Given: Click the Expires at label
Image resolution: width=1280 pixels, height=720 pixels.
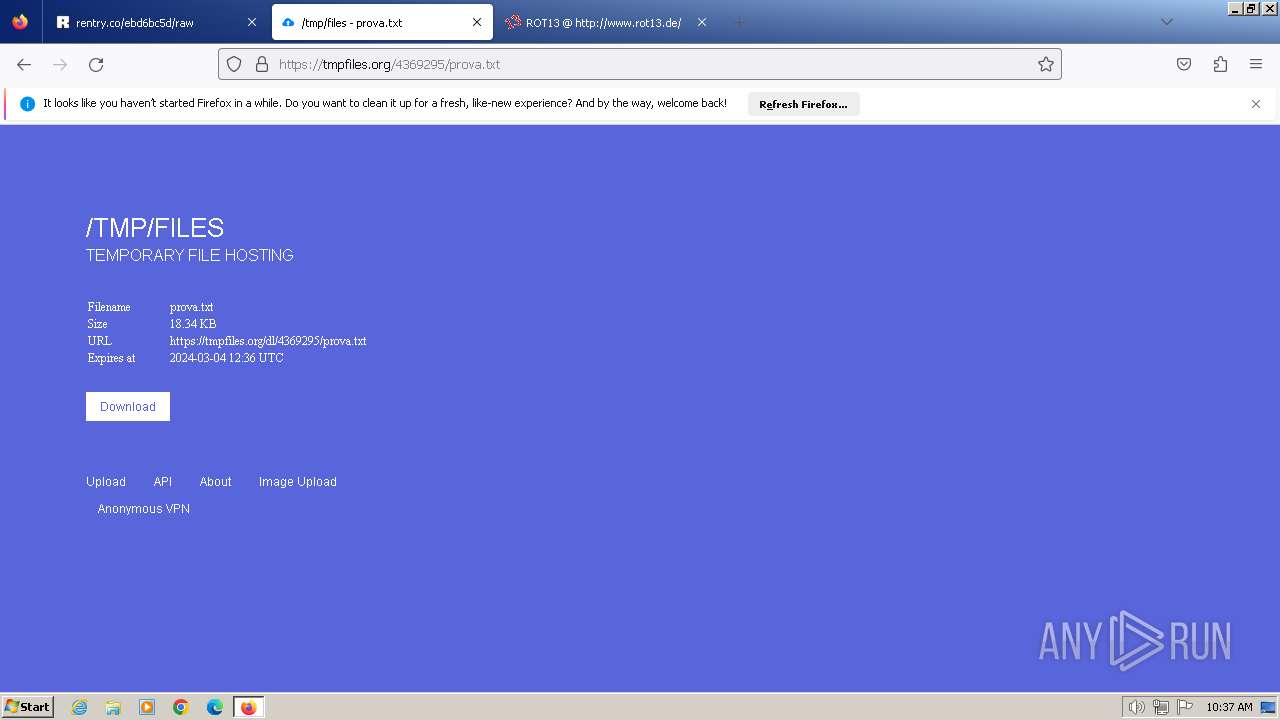Looking at the screenshot, I should [111, 358].
